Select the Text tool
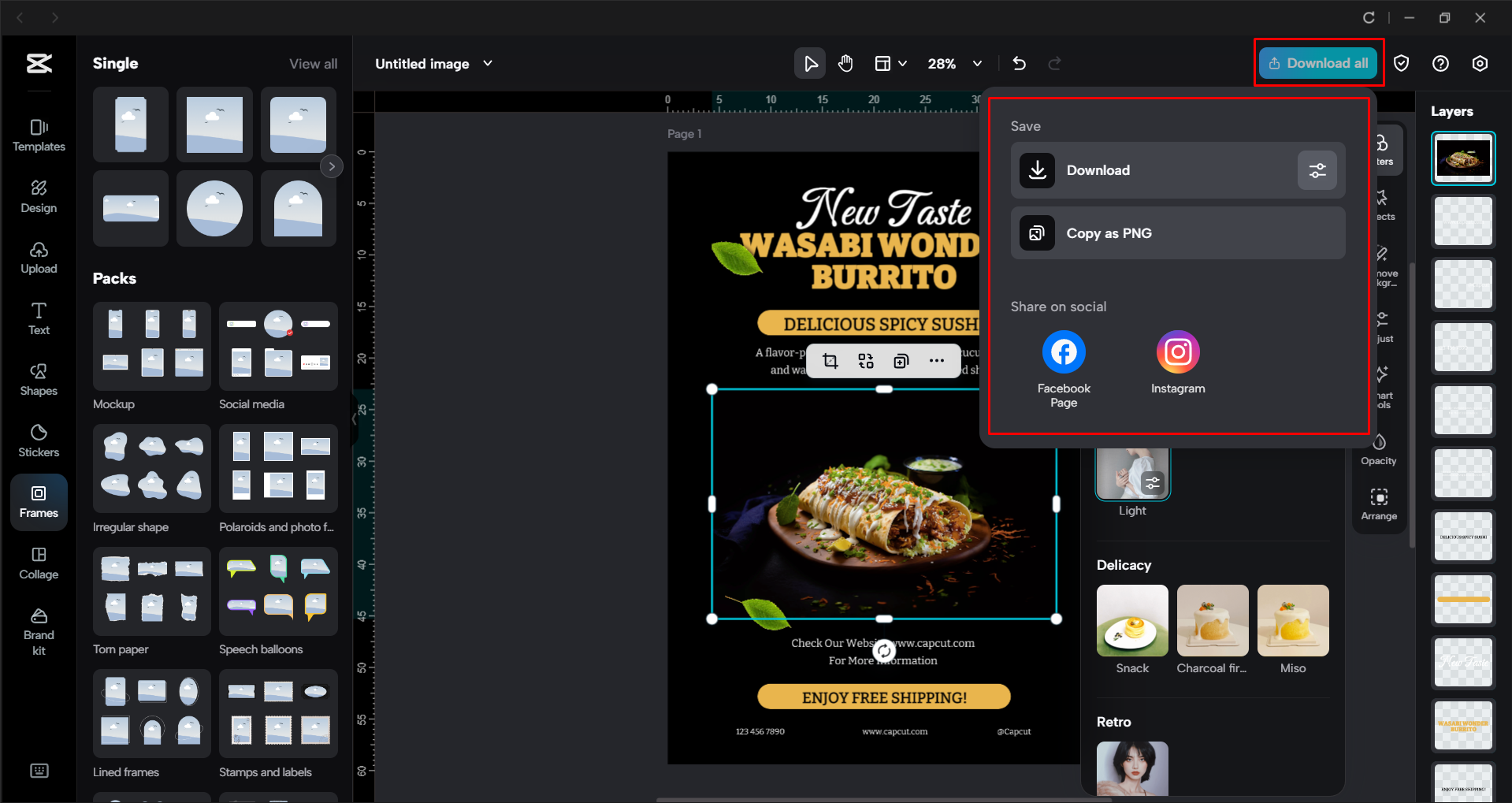Image resolution: width=1512 pixels, height=803 pixels. 39,318
